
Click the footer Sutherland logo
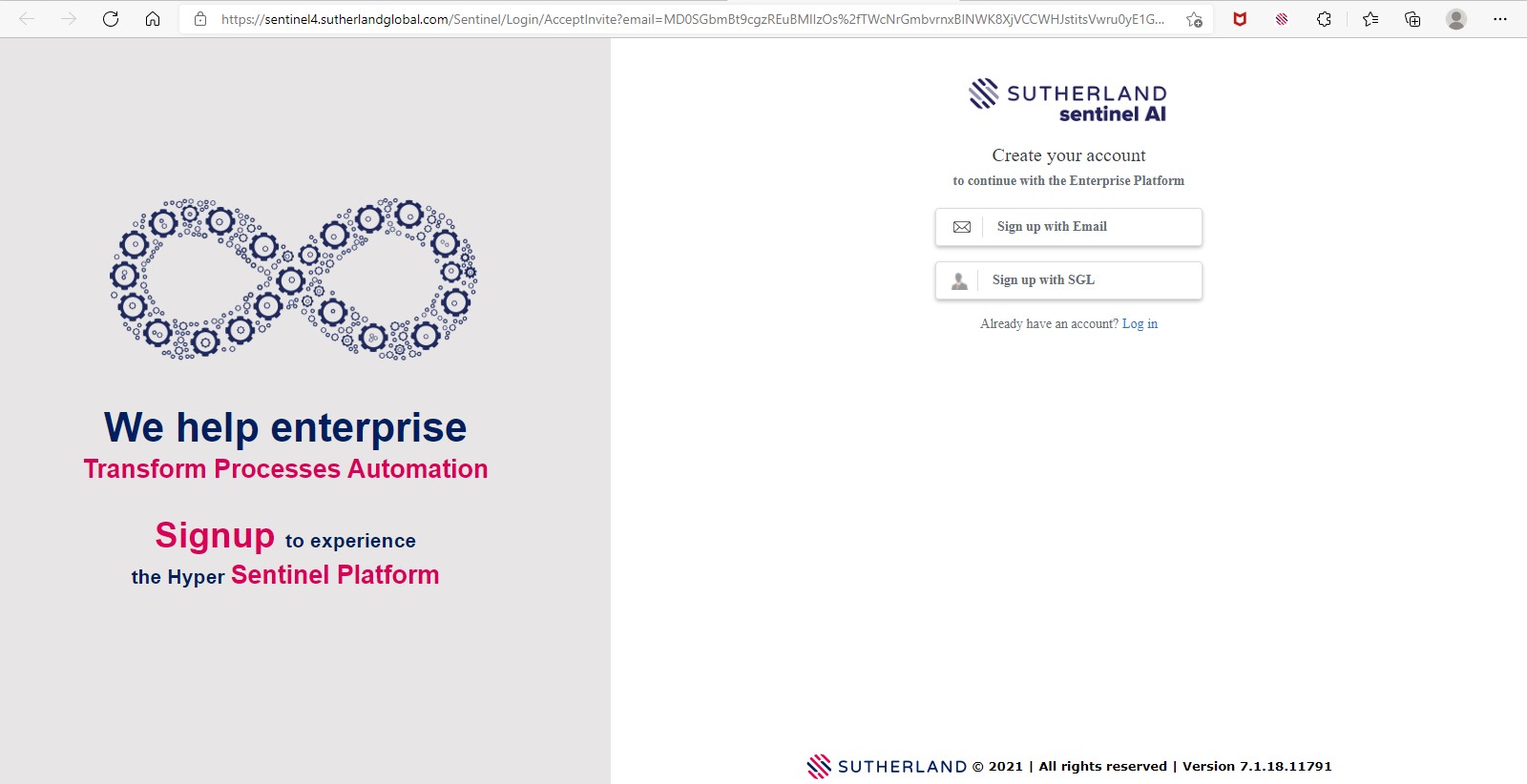(887, 766)
